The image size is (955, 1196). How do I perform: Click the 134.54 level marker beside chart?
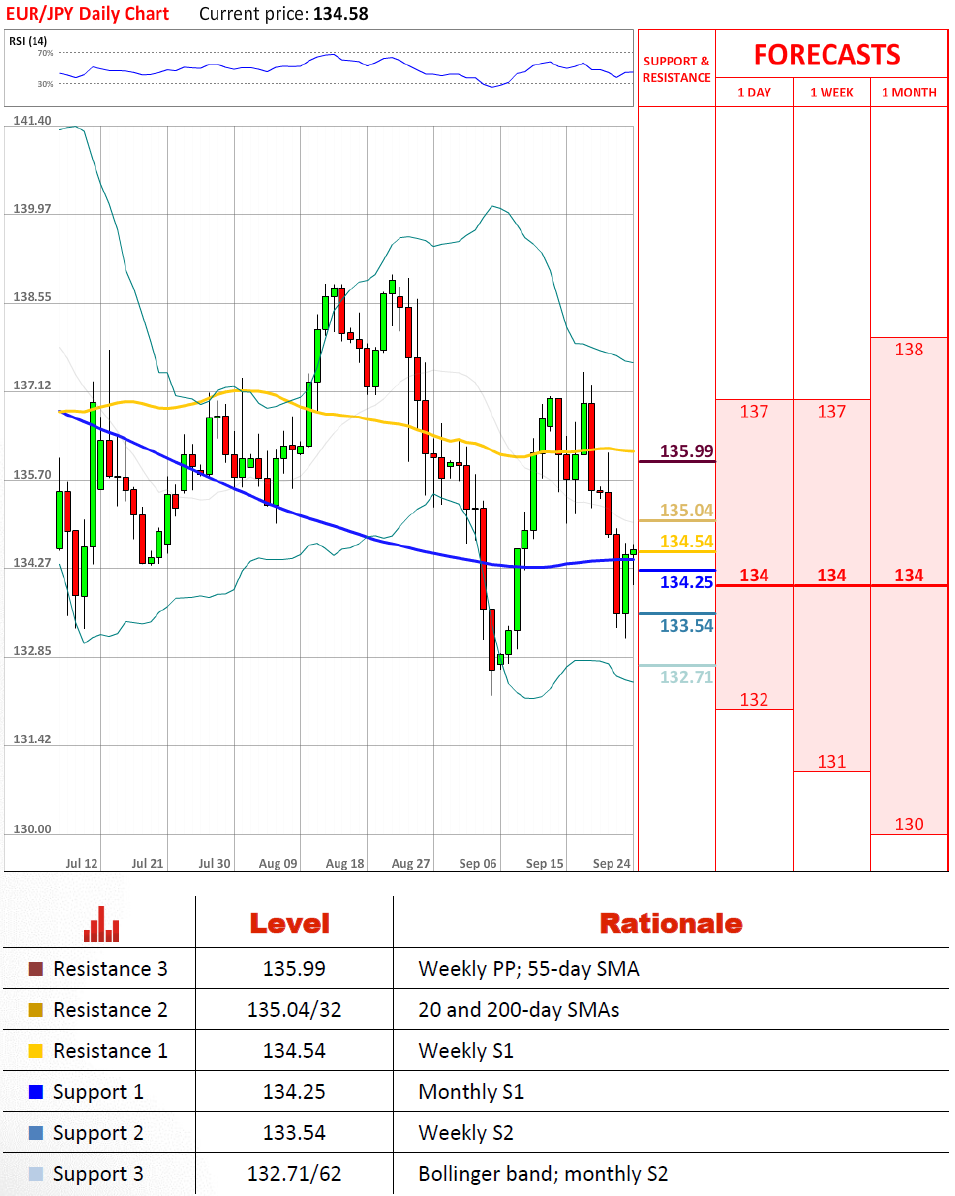pyautogui.click(x=687, y=542)
